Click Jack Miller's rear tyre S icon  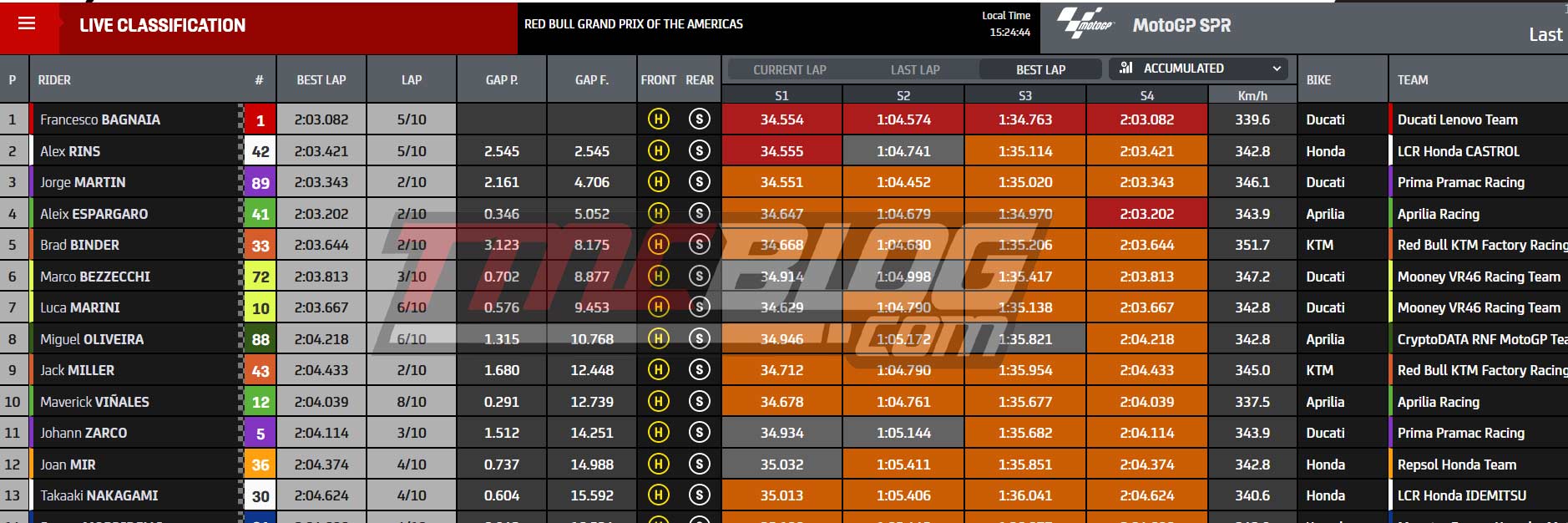699,370
